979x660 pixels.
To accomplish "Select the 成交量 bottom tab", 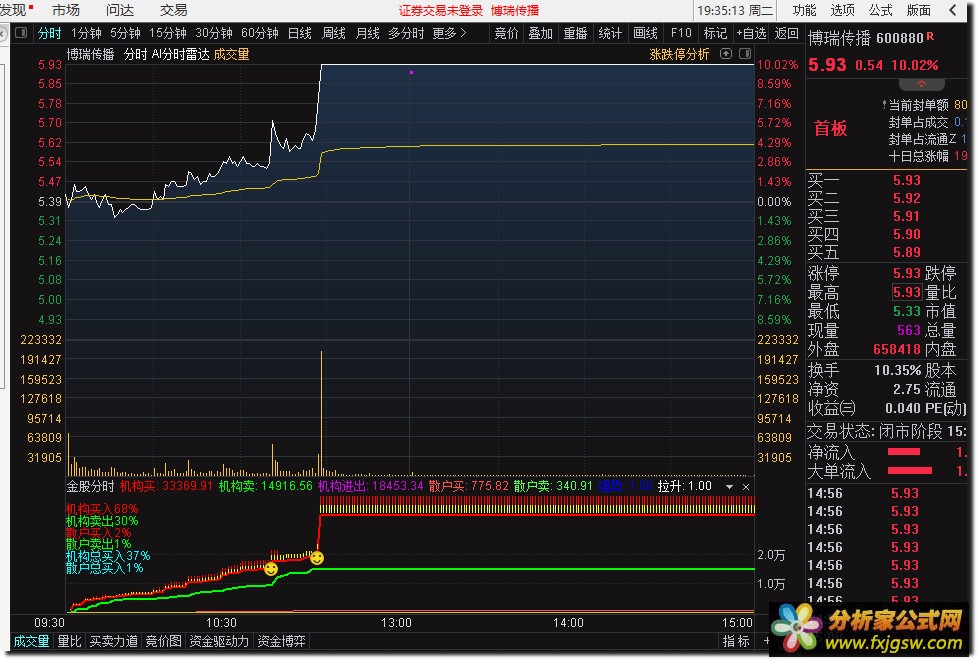I will coord(31,641).
